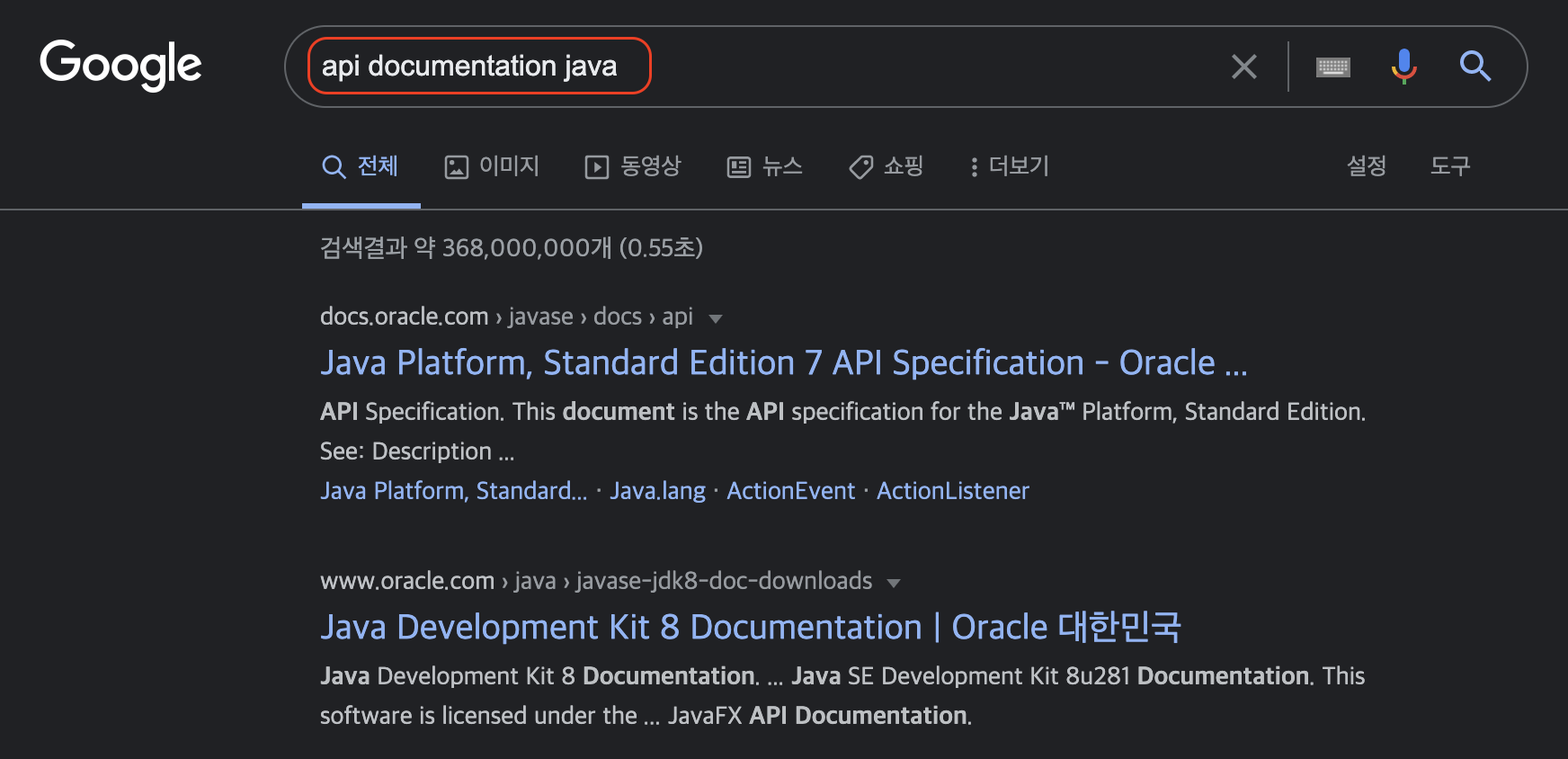
Task: Clear the search query with X icon
Action: point(1244,67)
